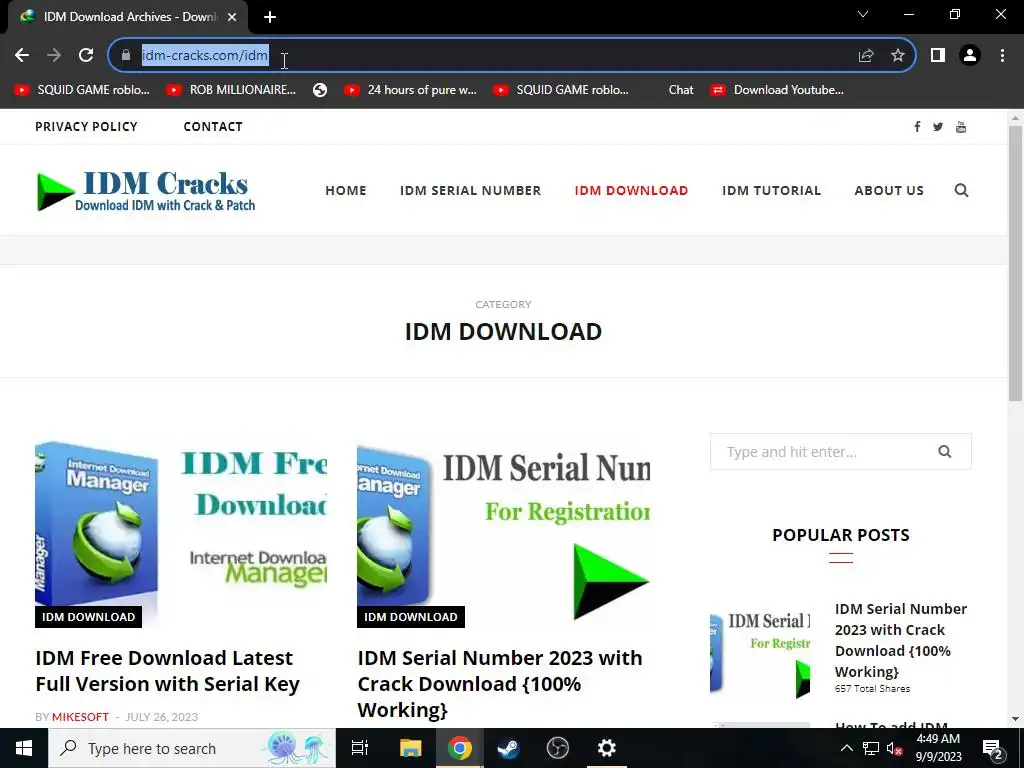Click the browser forward arrow
Viewport: 1024px width, 768px height.
(x=54, y=56)
